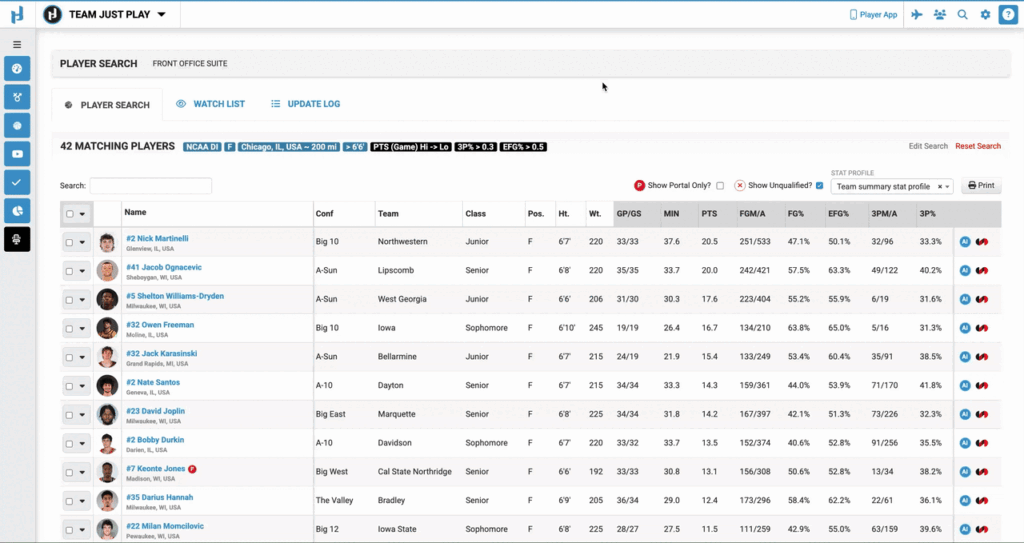
Task: Click the airplane travel icon in the top bar
Action: [x=916, y=15]
